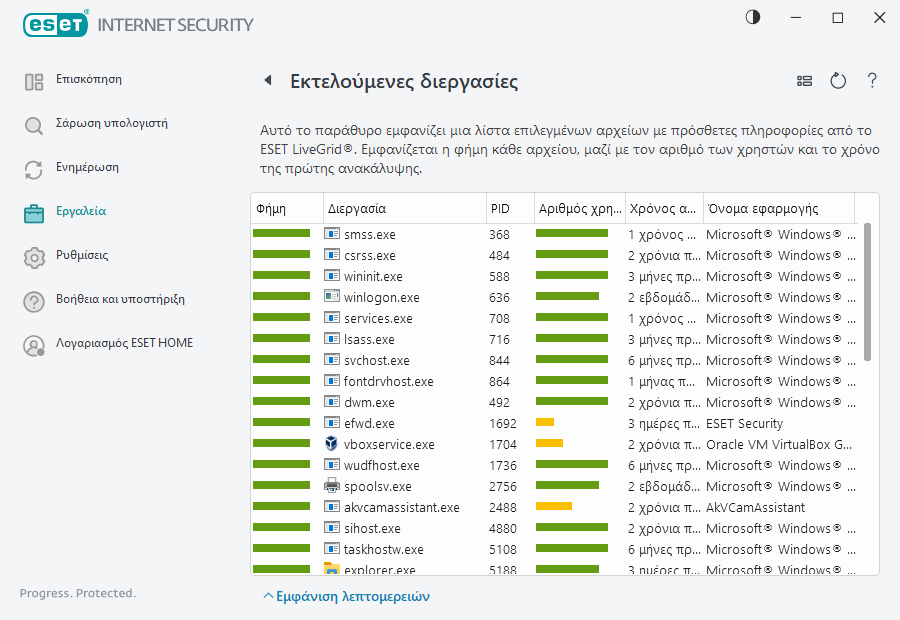Select the vboxservice.exe process row
Screen dimensions: 900x620
pos(389,444)
